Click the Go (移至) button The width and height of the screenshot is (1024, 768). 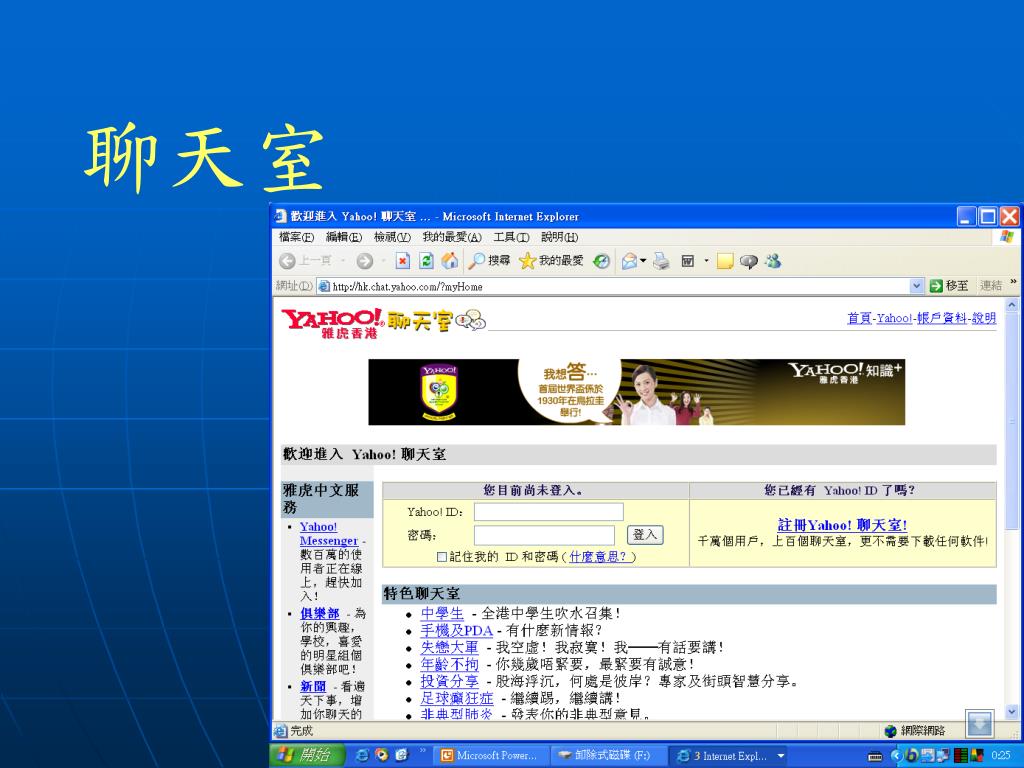(949, 286)
